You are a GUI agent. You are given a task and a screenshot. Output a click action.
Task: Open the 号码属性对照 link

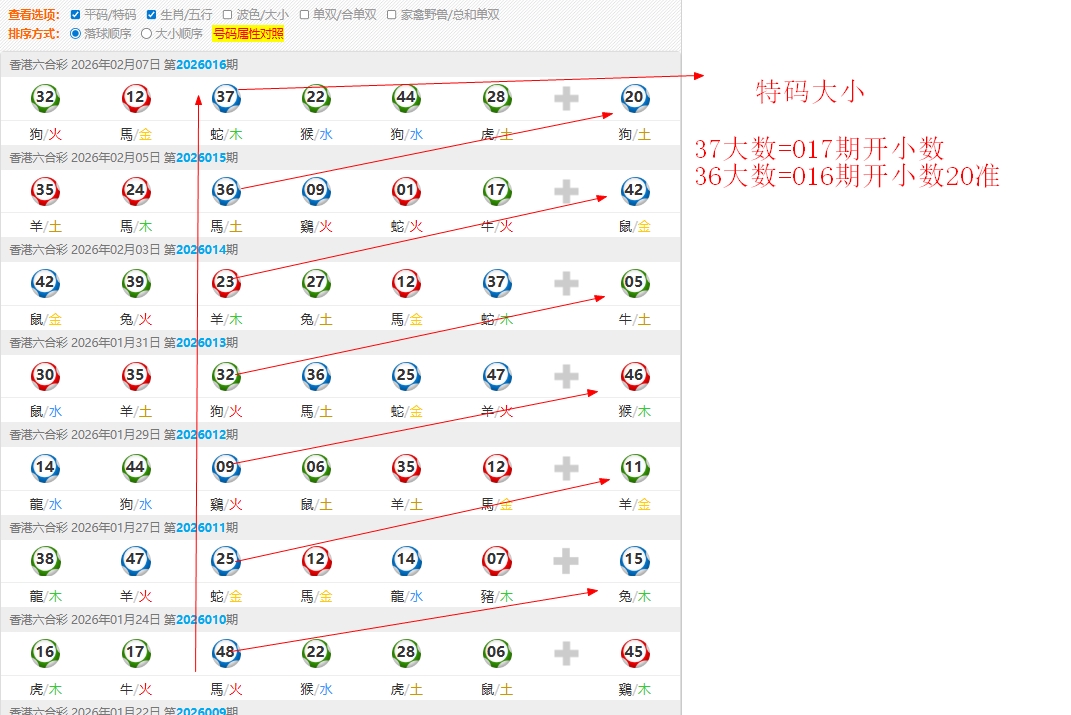click(248, 33)
